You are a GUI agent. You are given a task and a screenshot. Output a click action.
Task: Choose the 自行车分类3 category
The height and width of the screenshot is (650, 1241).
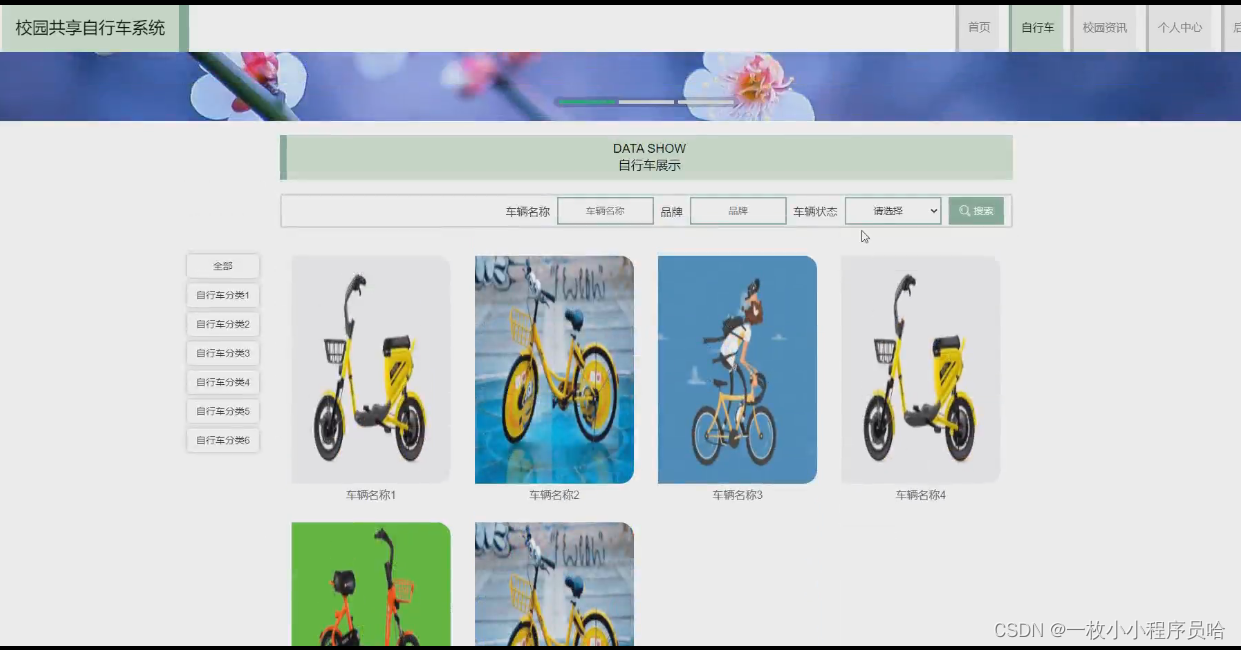223,353
